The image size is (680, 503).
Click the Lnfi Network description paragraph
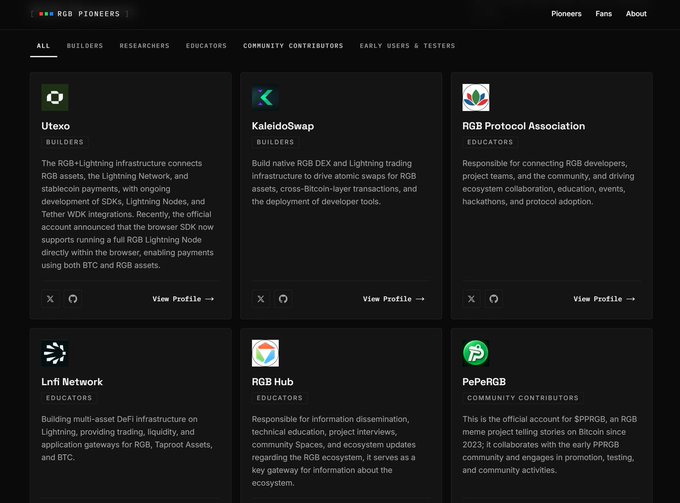pos(127,438)
